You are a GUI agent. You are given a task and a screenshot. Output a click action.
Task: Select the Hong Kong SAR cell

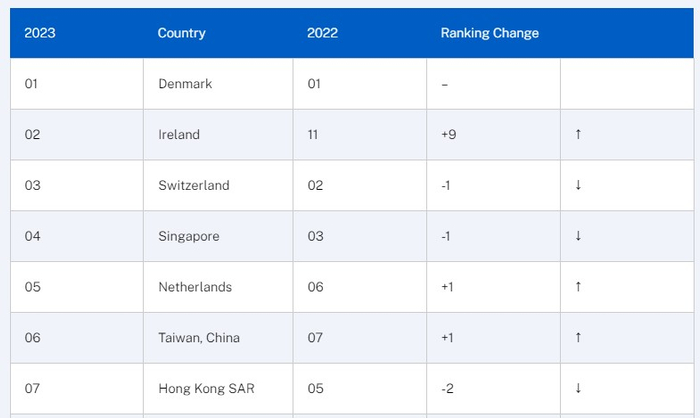pos(206,388)
